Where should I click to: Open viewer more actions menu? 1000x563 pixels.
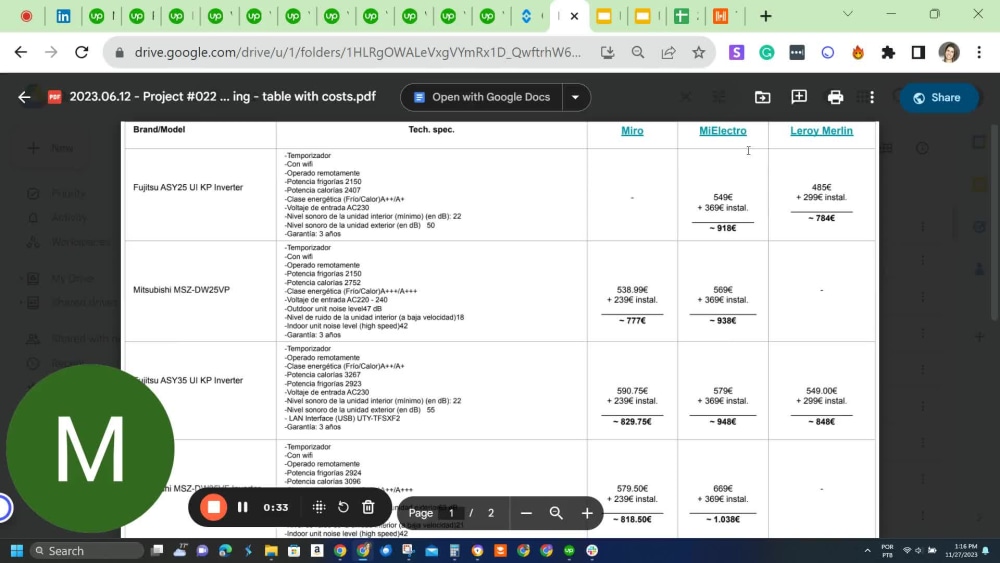coord(872,97)
